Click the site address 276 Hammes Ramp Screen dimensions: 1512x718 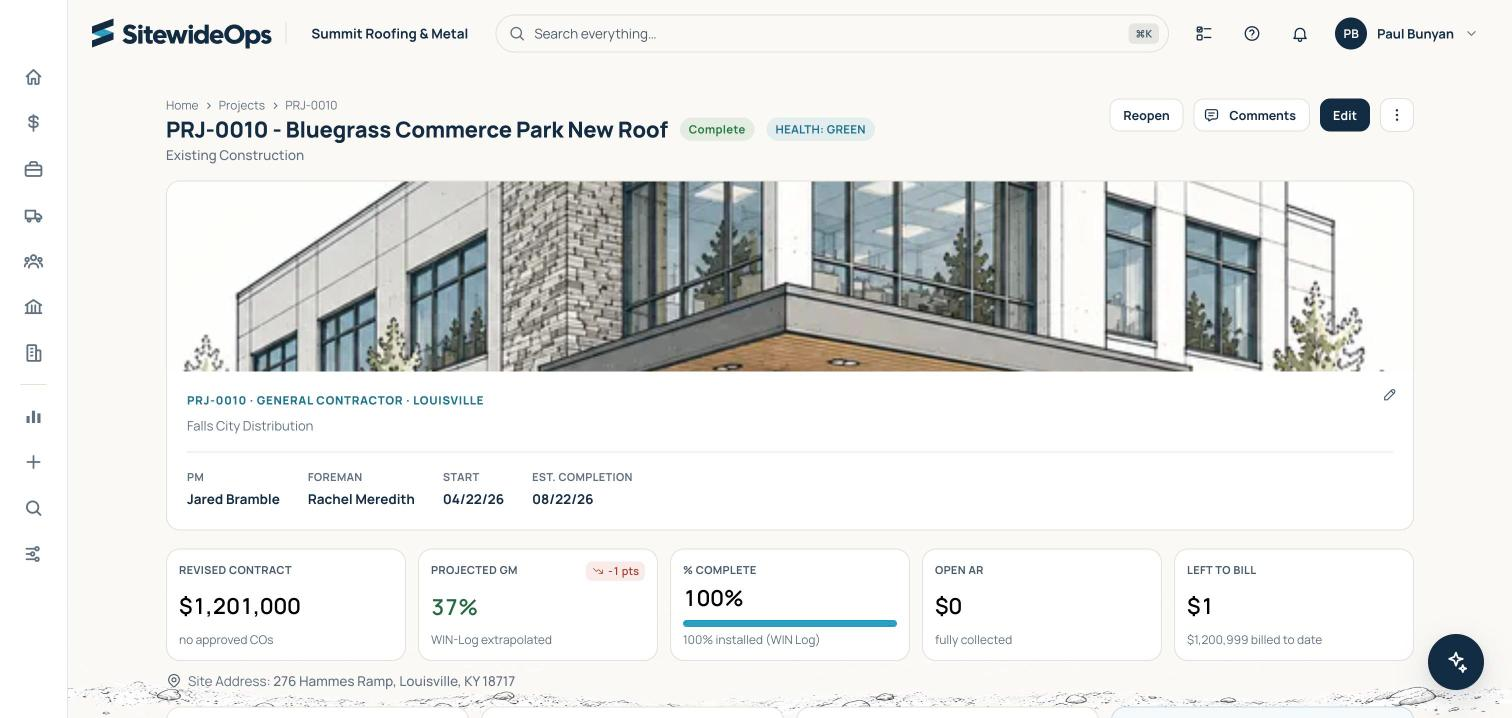(x=394, y=681)
